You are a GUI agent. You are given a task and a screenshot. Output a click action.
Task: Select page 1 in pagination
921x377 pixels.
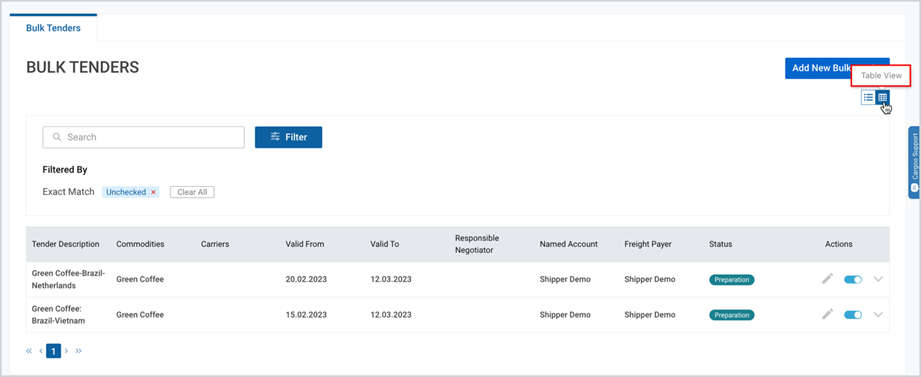click(53, 351)
